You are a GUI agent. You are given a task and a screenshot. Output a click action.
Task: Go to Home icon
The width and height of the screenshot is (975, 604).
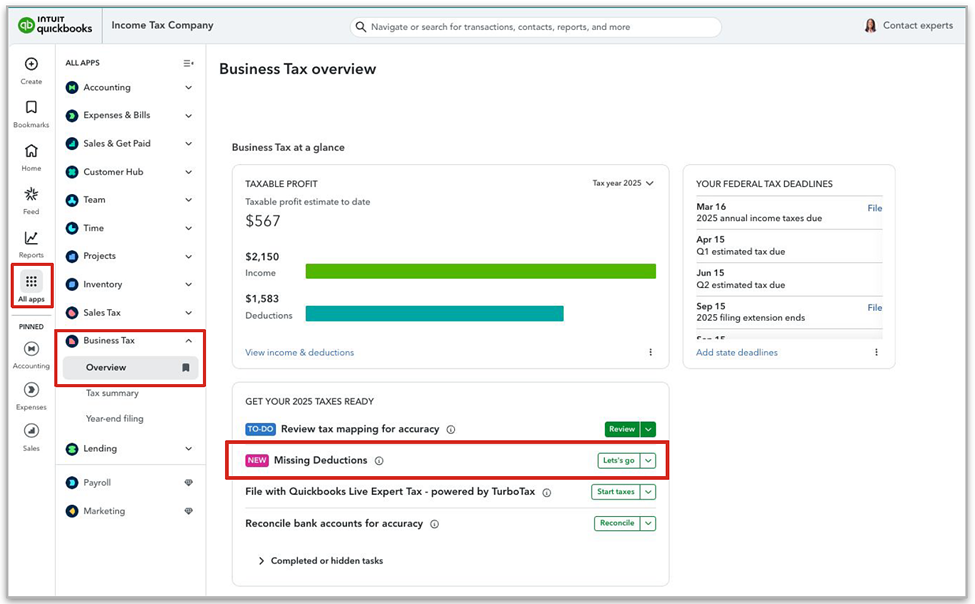coord(31,151)
